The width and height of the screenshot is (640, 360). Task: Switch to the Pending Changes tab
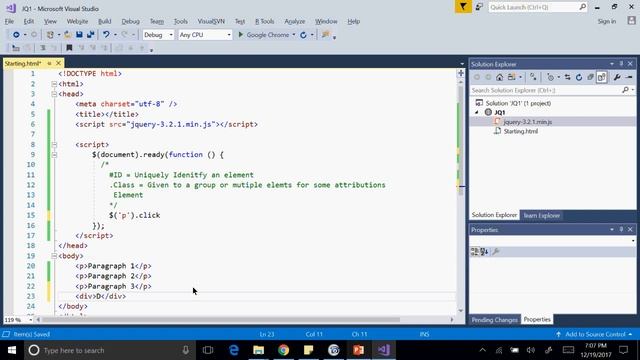click(x=494, y=320)
